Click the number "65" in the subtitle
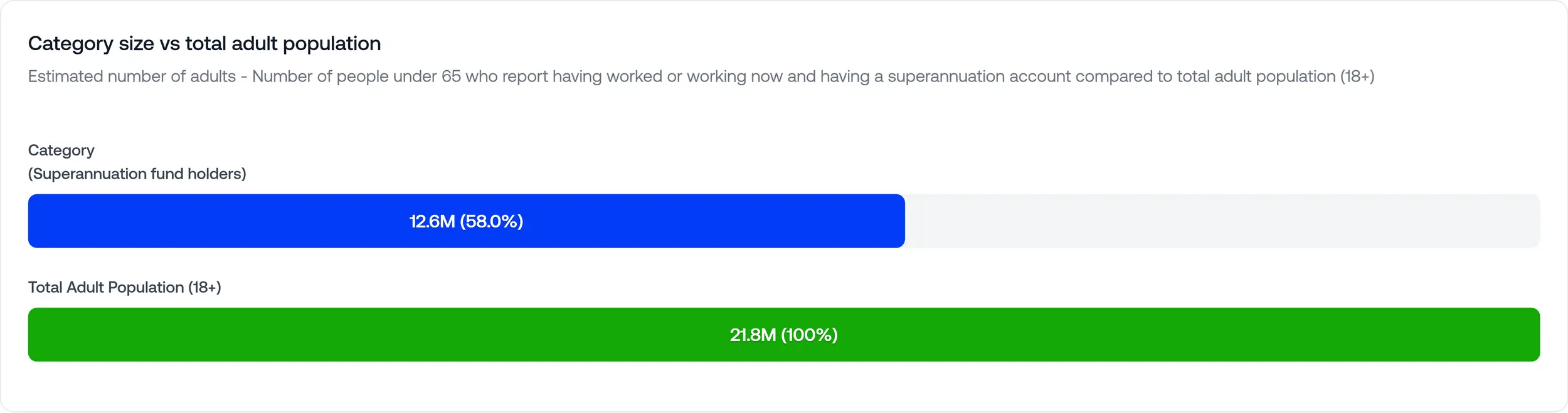 [x=451, y=76]
